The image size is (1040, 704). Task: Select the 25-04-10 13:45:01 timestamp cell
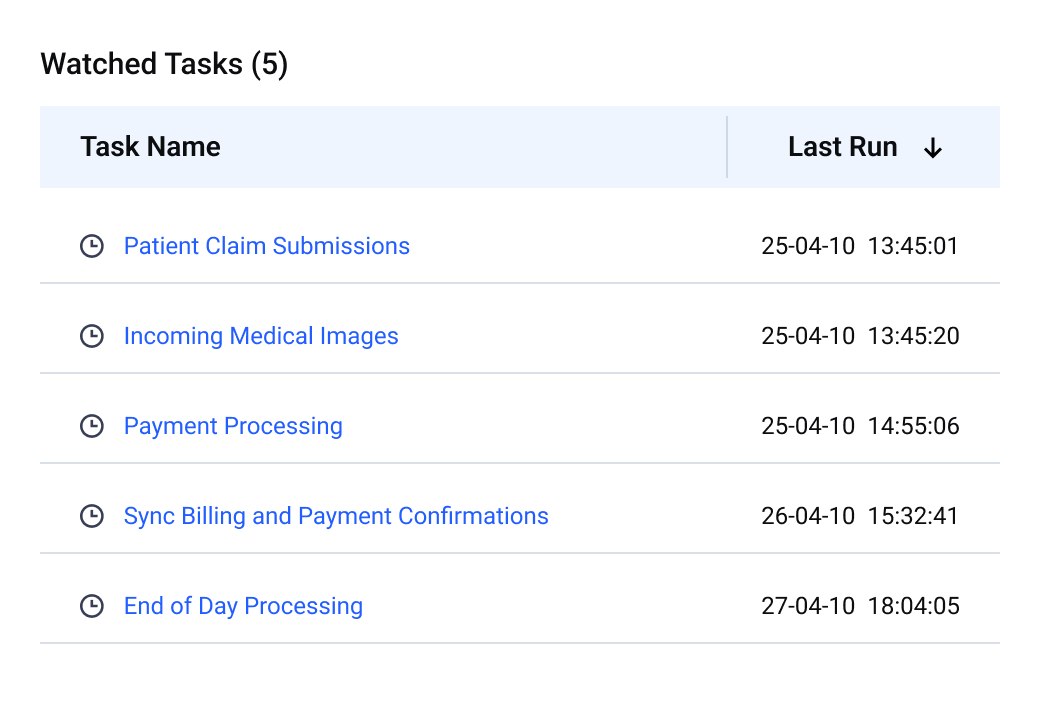pos(860,246)
